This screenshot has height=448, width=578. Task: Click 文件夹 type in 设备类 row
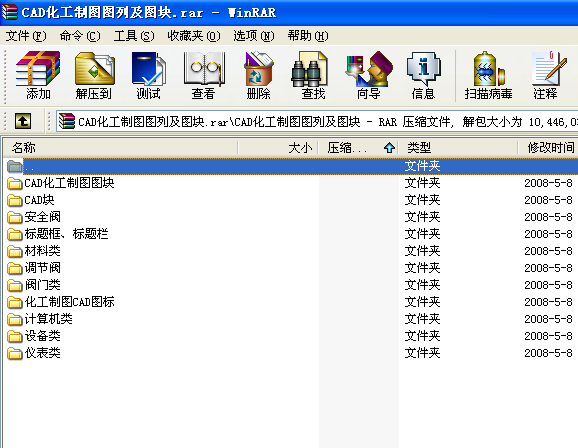422,336
